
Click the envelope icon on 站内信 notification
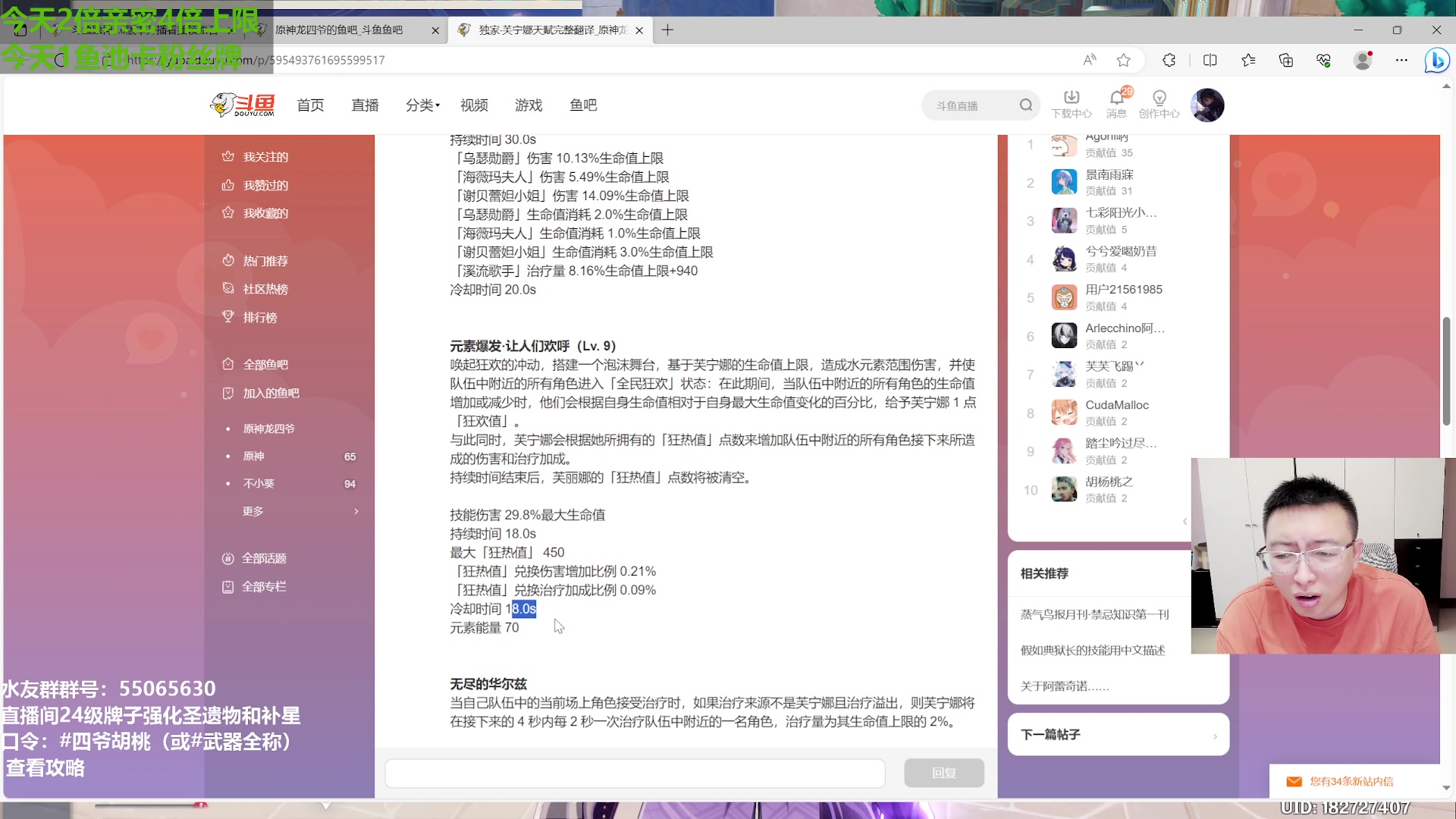pos(1293,781)
